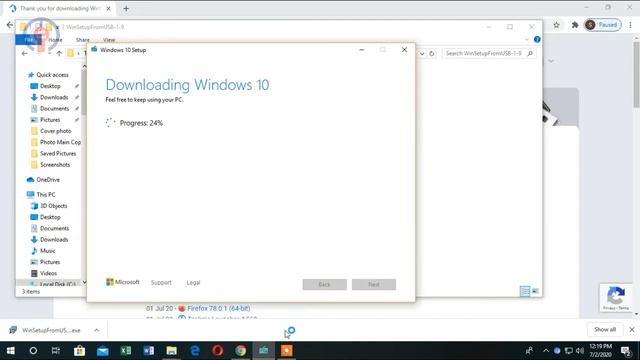Minimize the Windows 10 Setup window
Viewport: 640px width, 360px height.
362,50
